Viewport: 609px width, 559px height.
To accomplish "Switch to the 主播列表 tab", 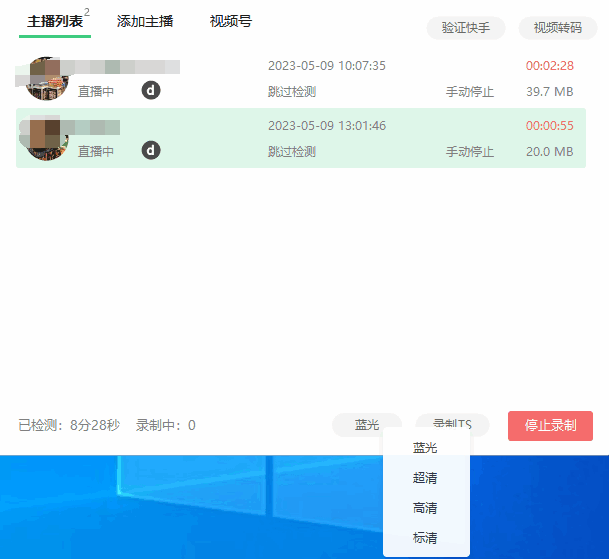I will 55,22.
